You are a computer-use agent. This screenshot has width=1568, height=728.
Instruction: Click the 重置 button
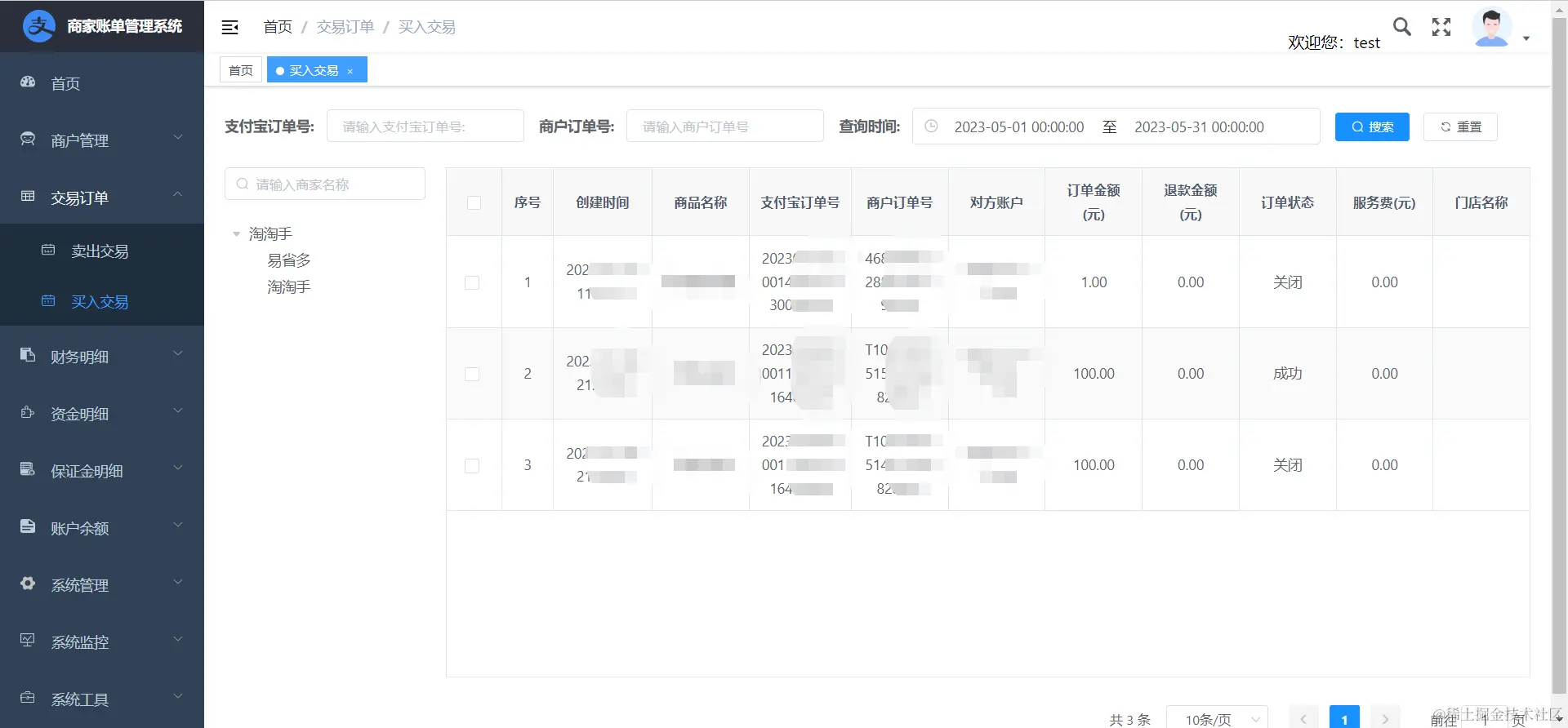pos(1460,127)
